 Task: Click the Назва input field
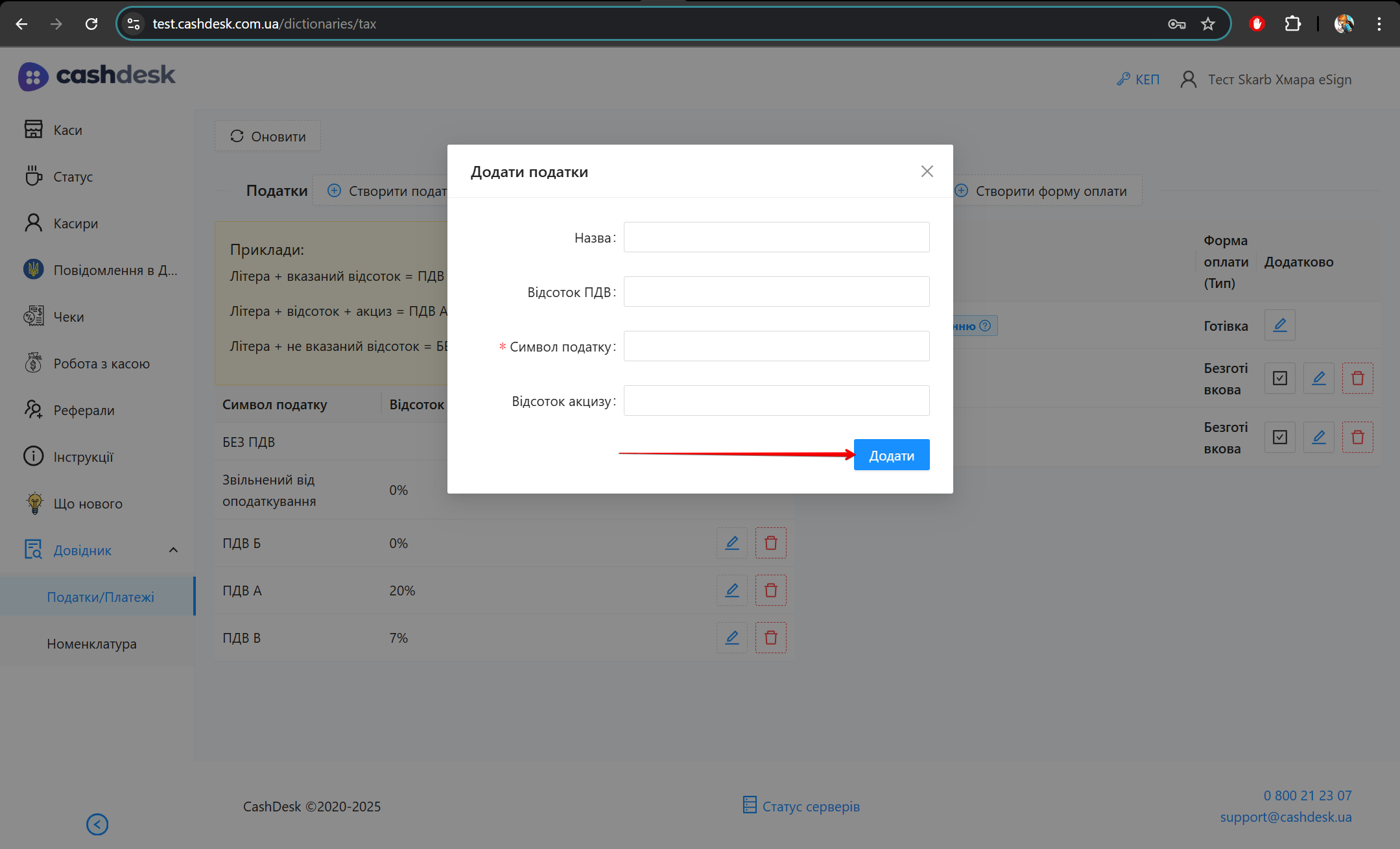(776, 237)
